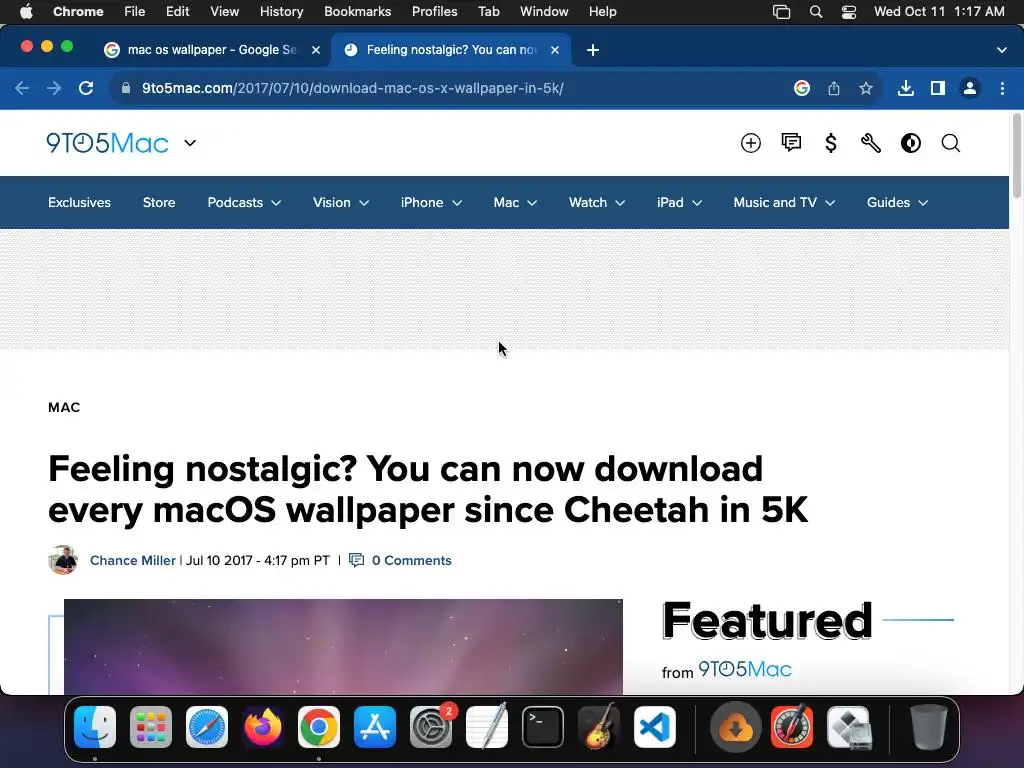Open the Chrome profile avatar

coord(970,88)
